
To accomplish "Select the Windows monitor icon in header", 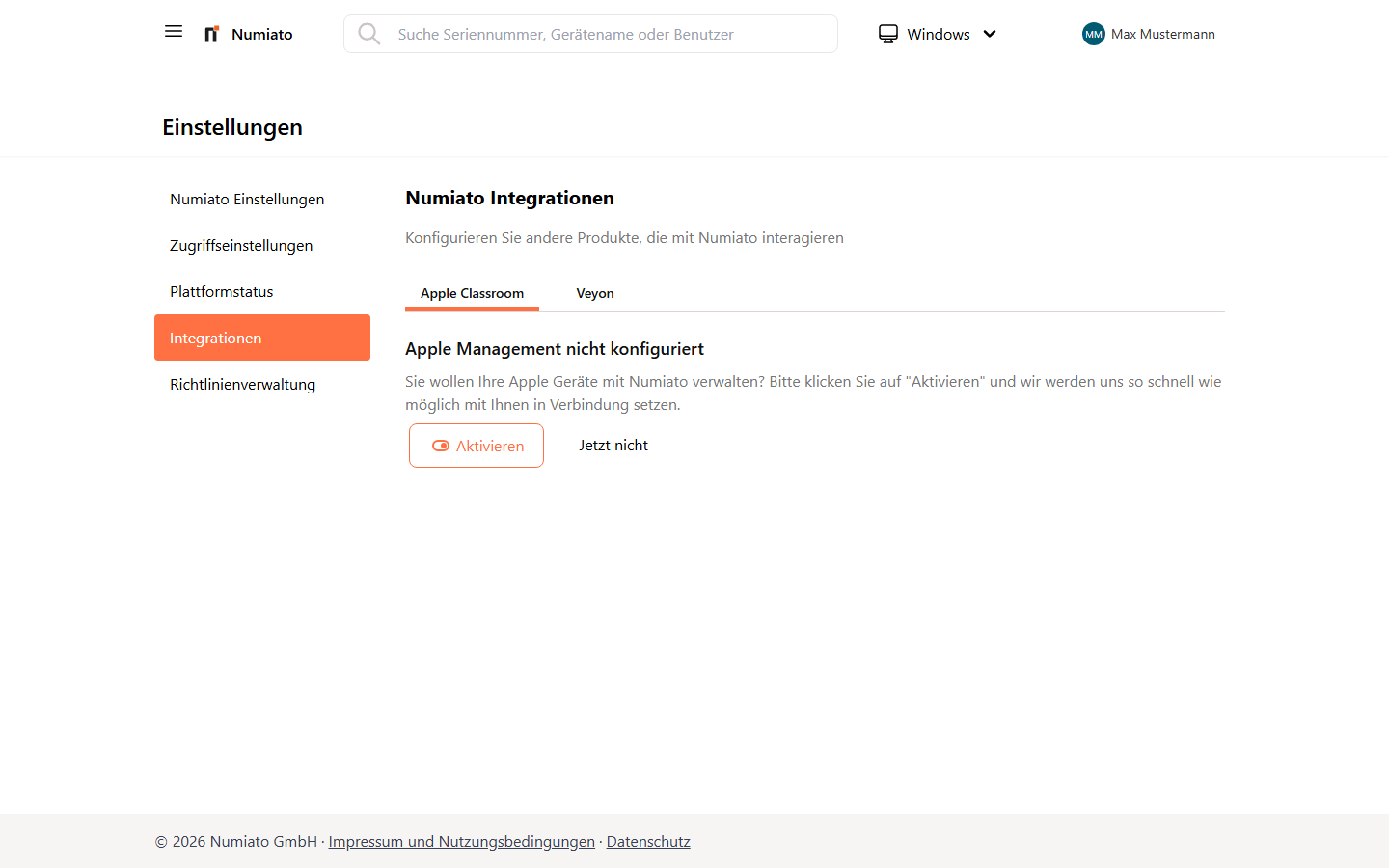I will click(x=887, y=33).
